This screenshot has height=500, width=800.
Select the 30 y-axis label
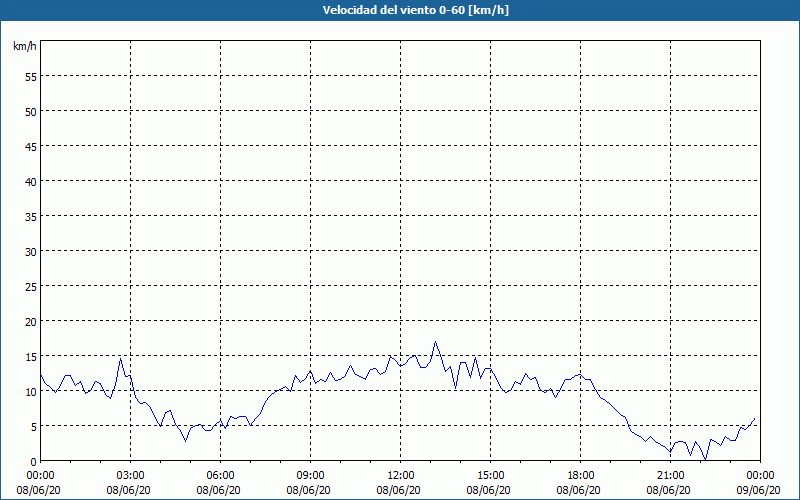pos(30,251)
